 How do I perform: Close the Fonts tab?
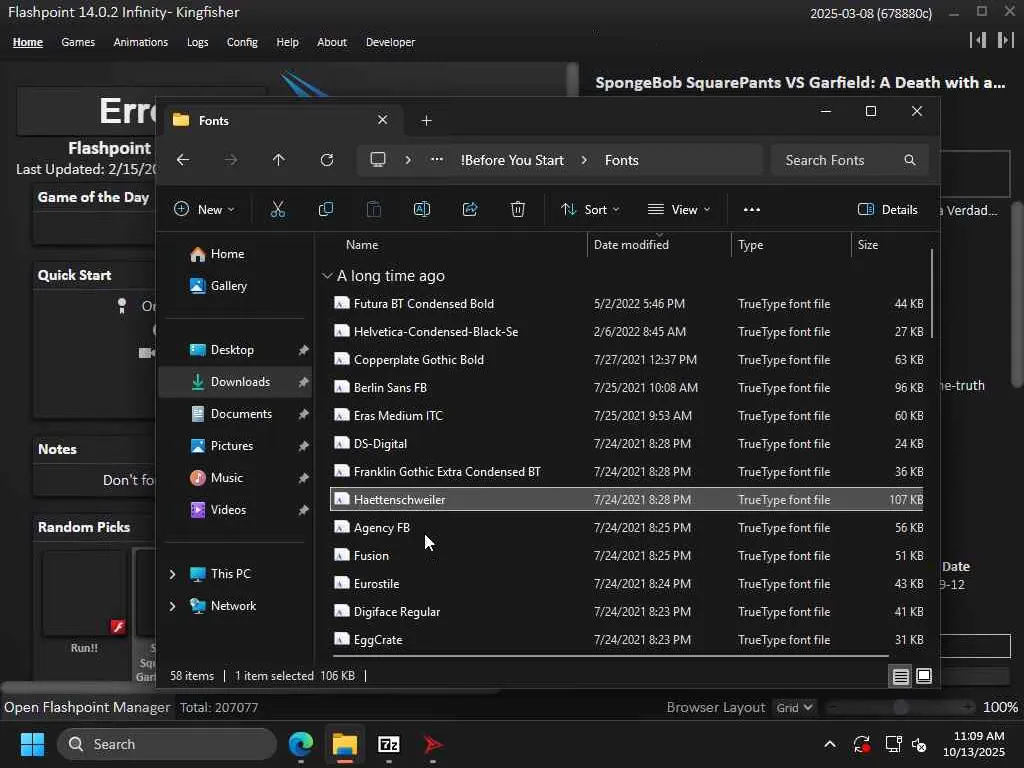[383, 120]
